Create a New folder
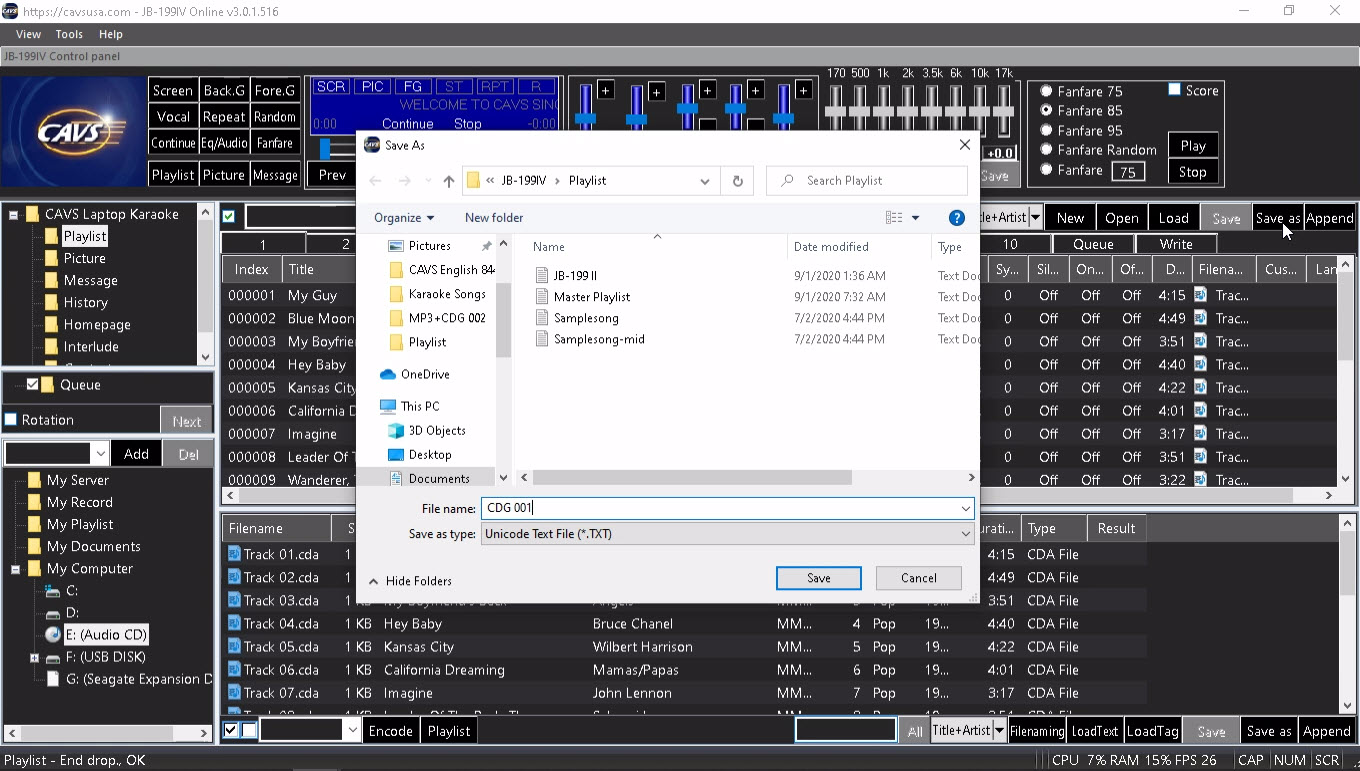The width and height of the screenshot is (1360, 771). click(x=494, y=217)
